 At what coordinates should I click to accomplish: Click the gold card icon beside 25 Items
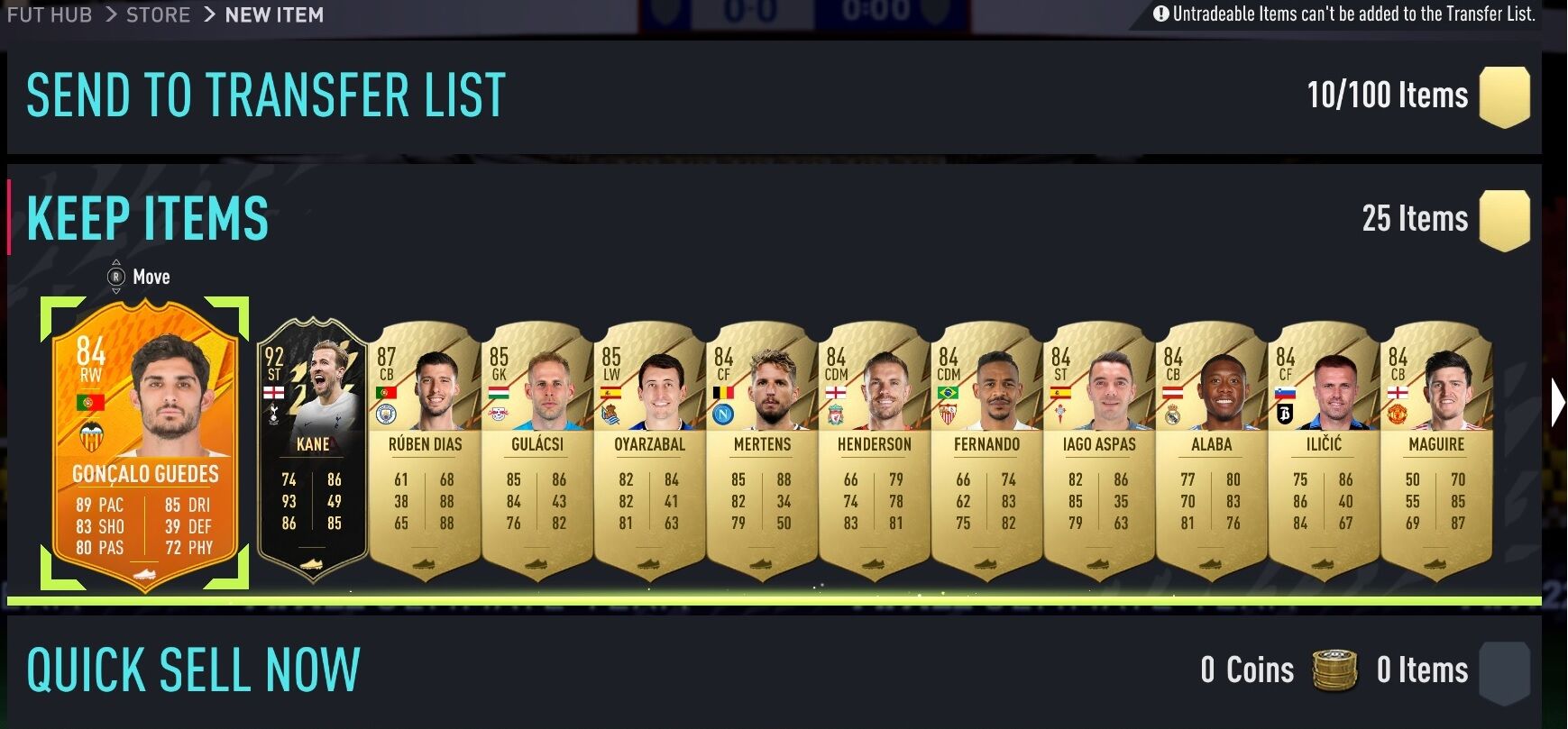pos(1504,220)
